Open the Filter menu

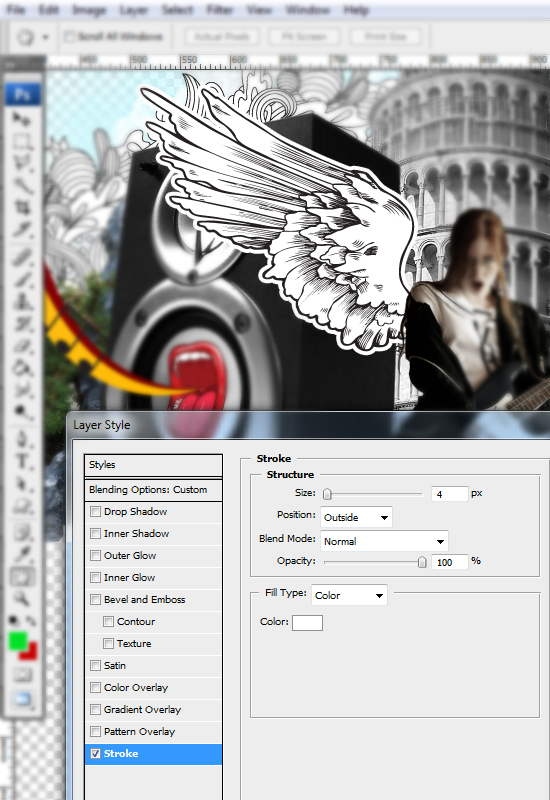[220, 10]
